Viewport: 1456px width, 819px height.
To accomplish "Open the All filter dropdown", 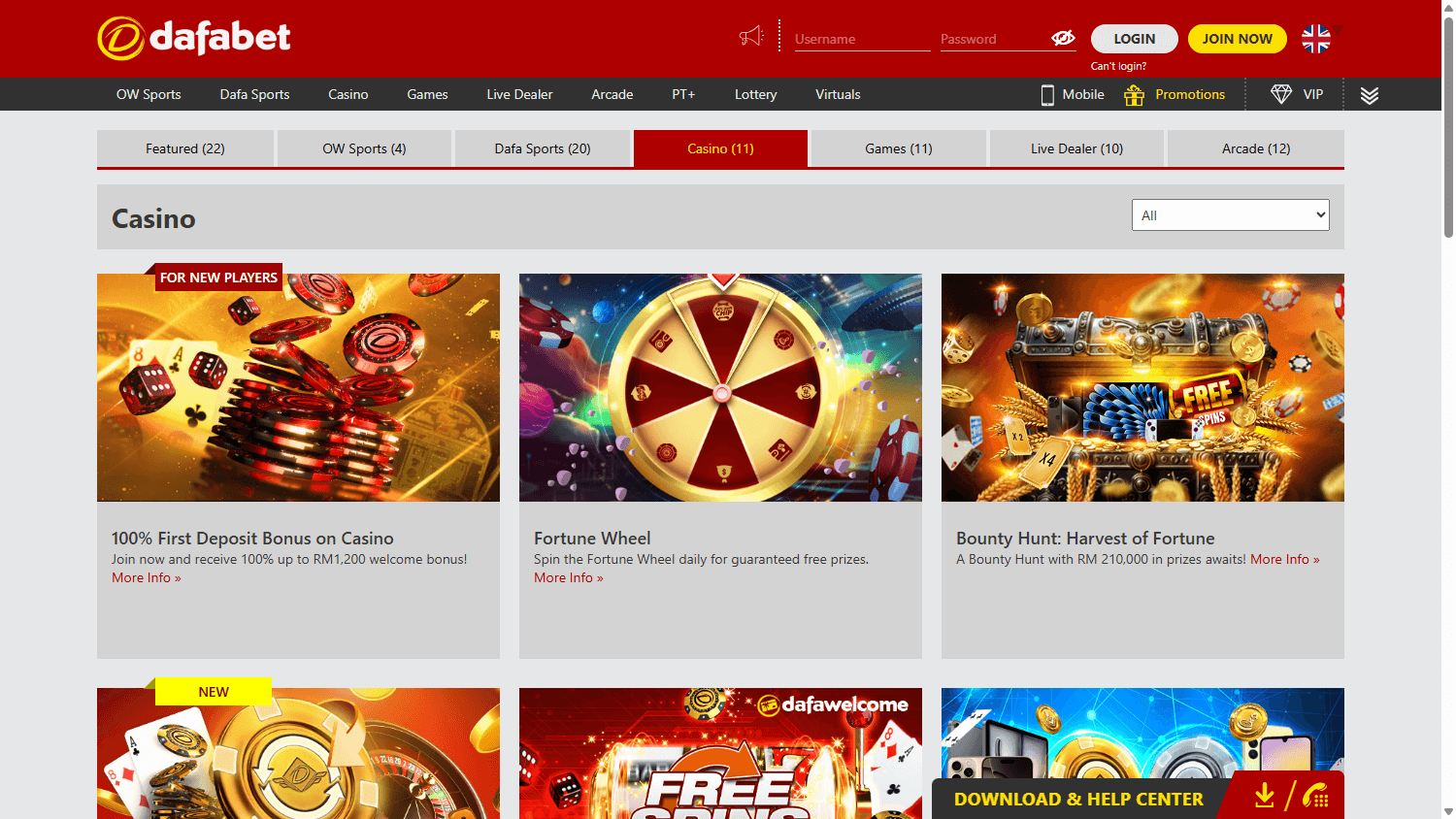I will tap(1230, 214).
